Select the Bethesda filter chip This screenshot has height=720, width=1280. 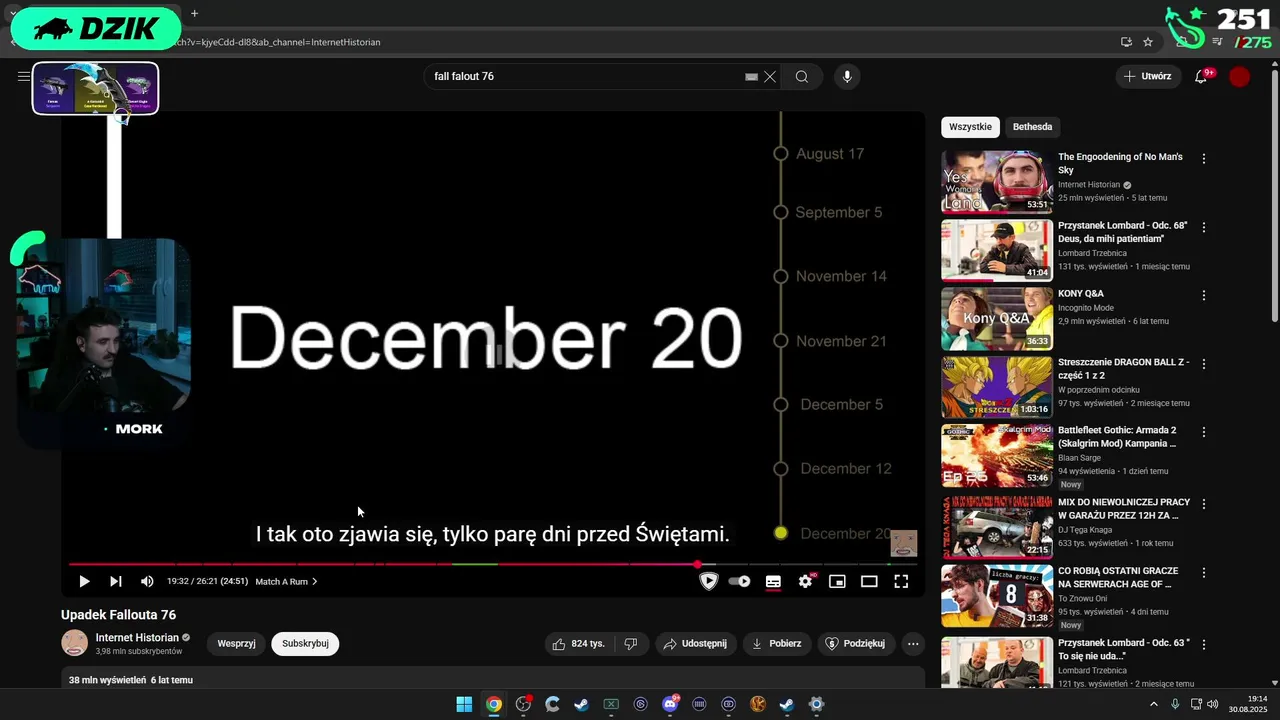(1032, 126)
